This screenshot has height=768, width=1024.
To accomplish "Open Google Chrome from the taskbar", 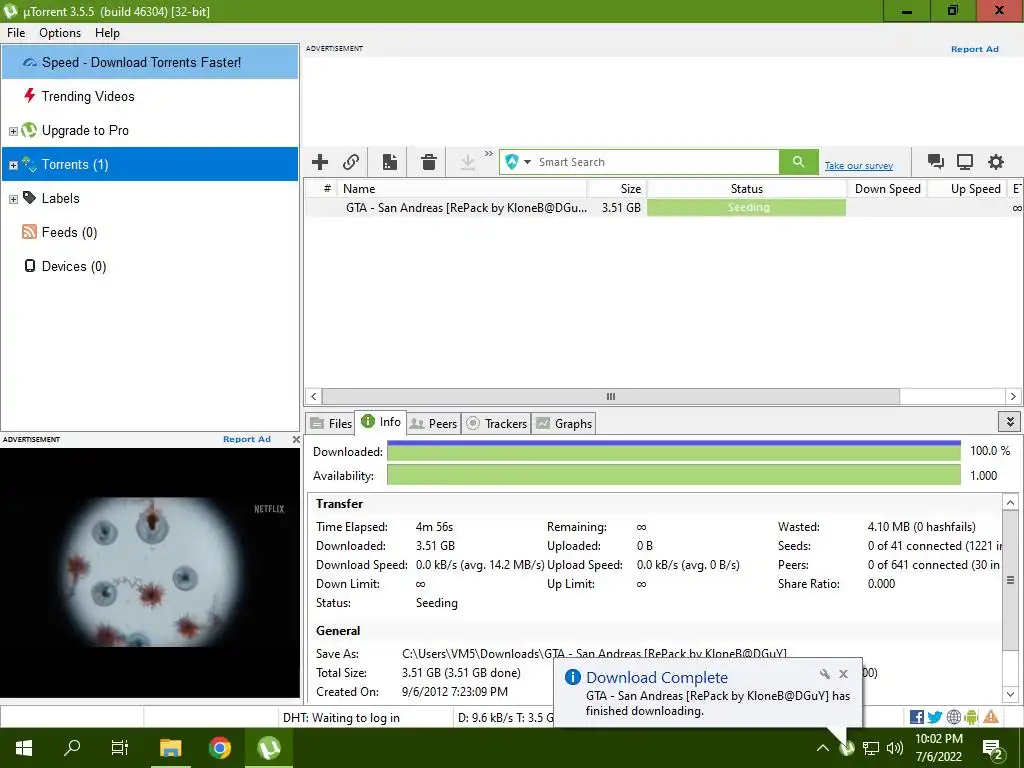I will point(219,748).
